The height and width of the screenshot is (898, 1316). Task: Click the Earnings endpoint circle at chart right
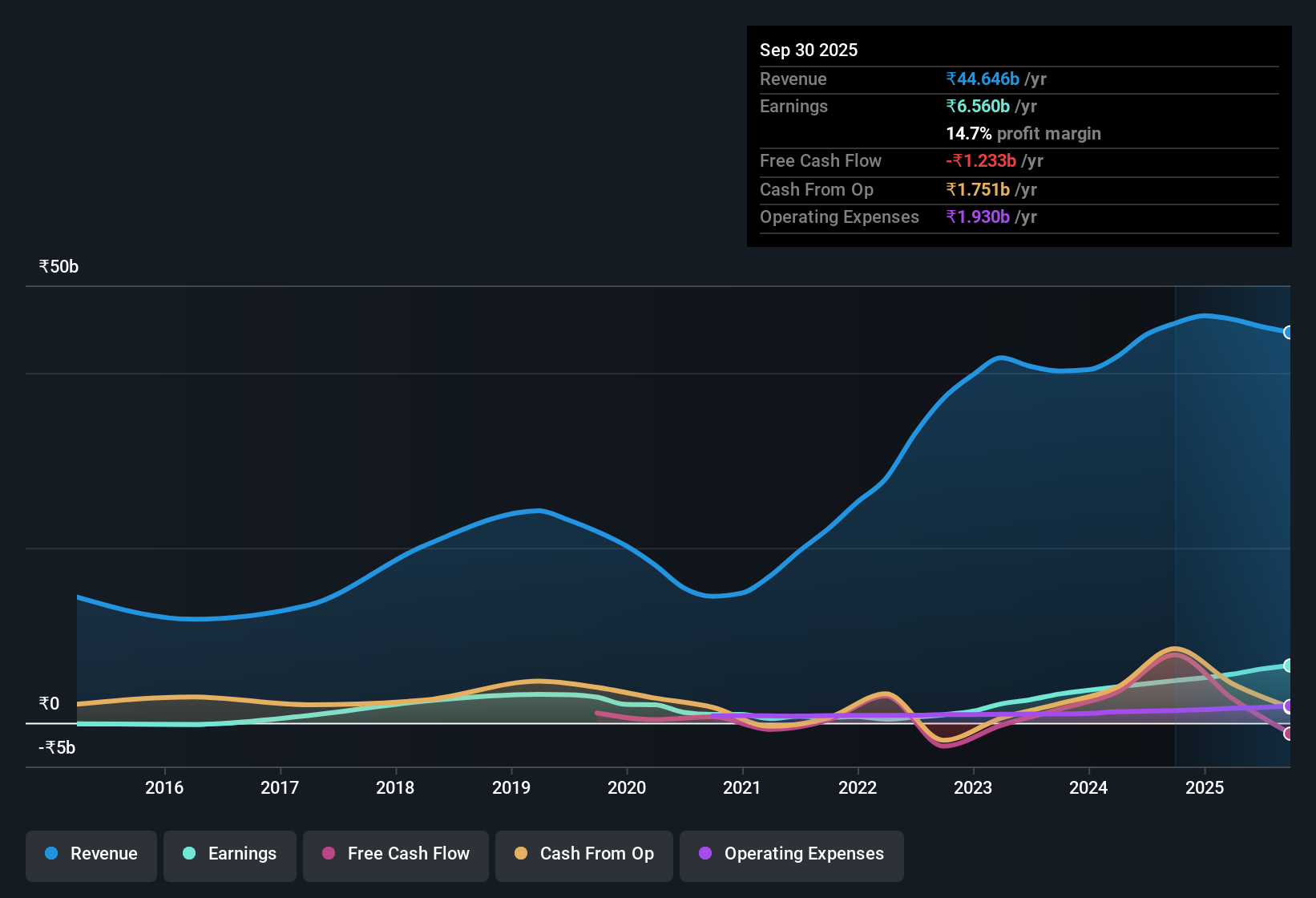pos(1290,665)
